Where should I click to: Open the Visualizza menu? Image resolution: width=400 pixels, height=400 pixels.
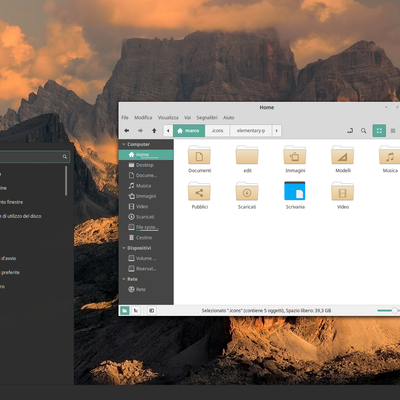[168, 117]
